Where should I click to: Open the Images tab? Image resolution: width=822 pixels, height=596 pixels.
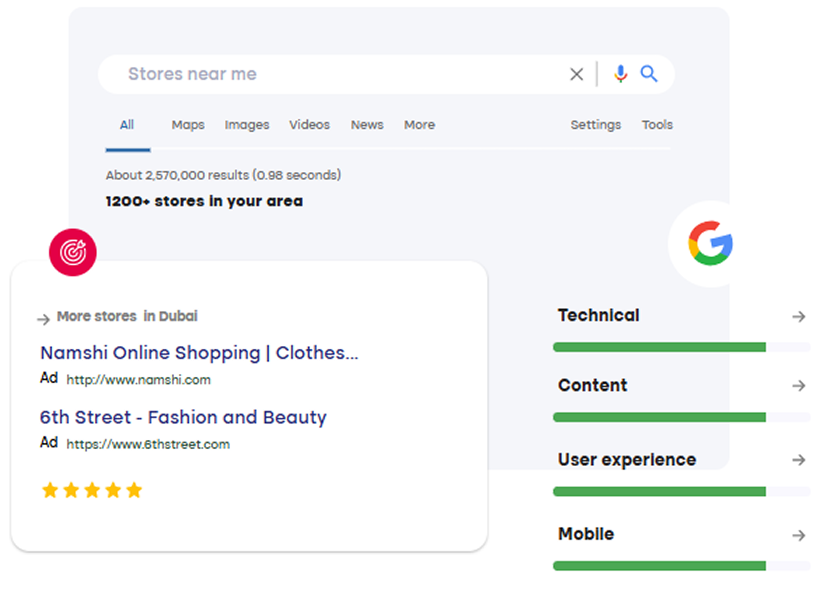click(247, 125)
